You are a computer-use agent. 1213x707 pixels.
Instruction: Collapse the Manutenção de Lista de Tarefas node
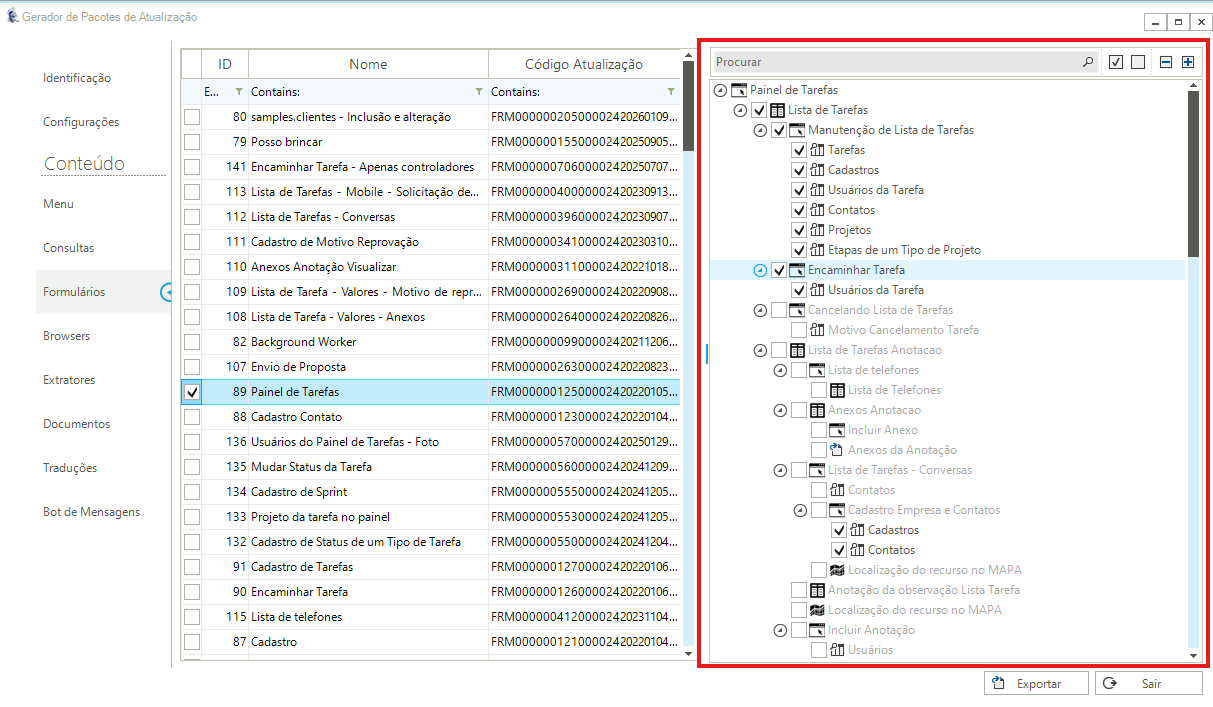(x=760, y=130)
